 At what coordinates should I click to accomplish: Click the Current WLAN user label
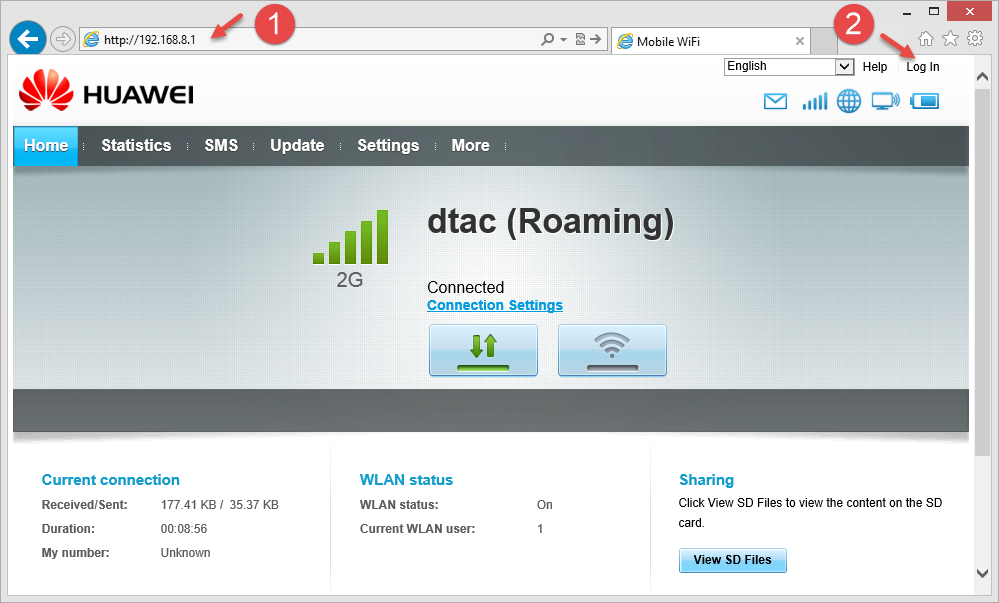pos(417,529)
